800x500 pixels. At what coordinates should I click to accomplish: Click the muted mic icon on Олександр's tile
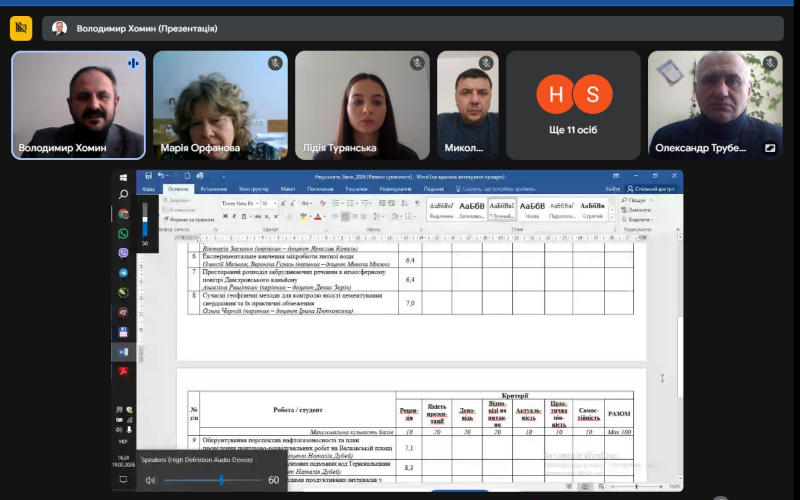click(770, 63)
